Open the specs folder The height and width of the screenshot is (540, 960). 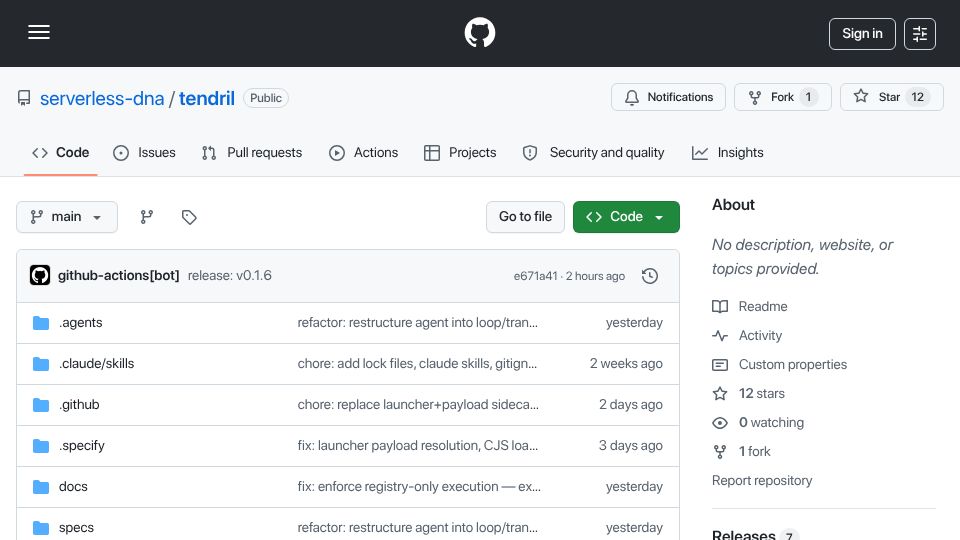point(76,528)
